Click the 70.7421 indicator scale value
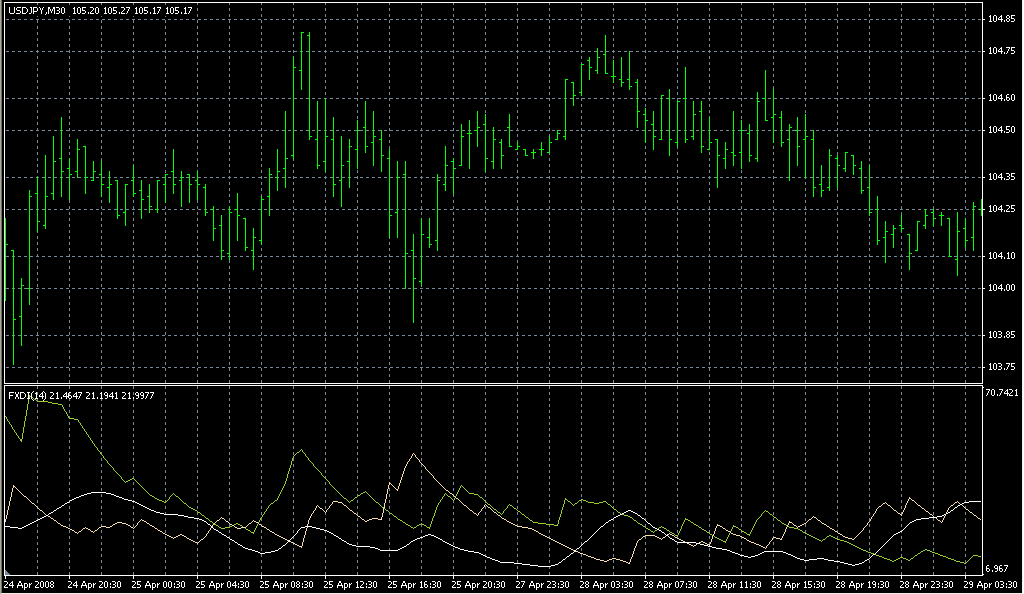The image size is (1024, 594). [x=1002, y=392]
